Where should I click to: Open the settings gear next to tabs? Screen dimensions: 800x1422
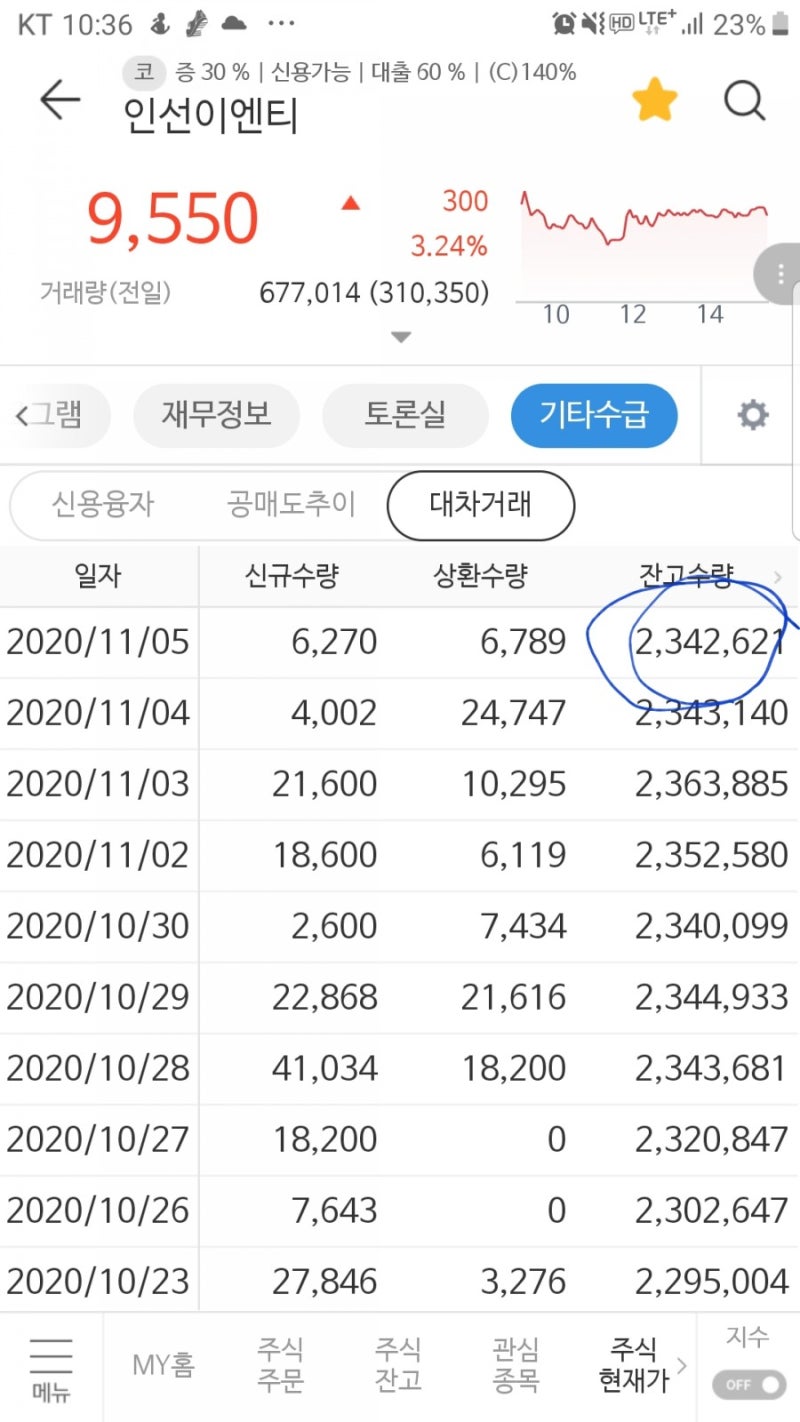(753, 415)
